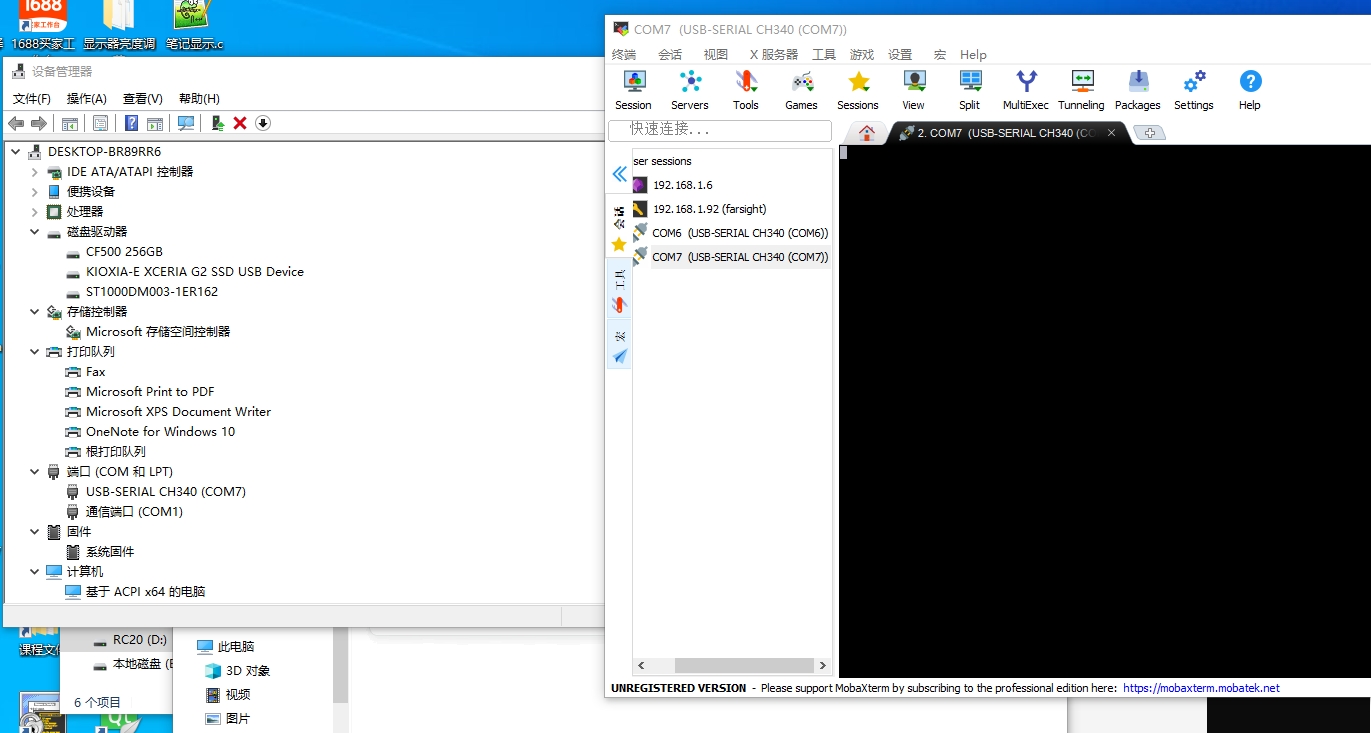
Task: Collapse the 存储控制器 node
Action: [34, 312]
